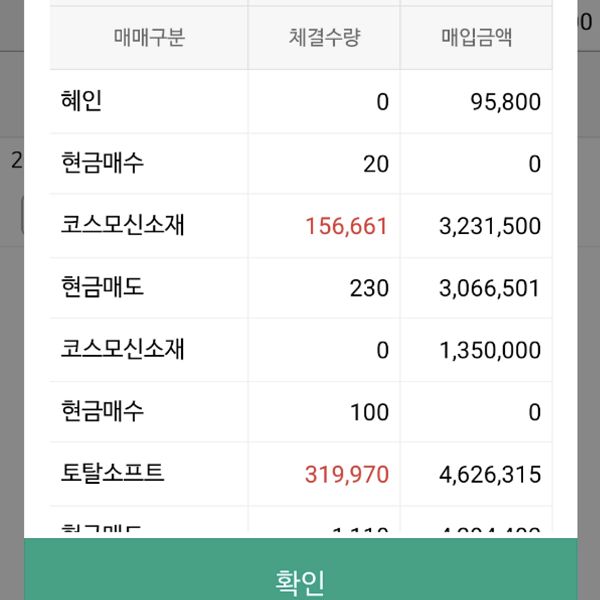This screenshot has height=600, width=600.
Task: Click the 95,800 purchase amount
Action: pos(505,102)
